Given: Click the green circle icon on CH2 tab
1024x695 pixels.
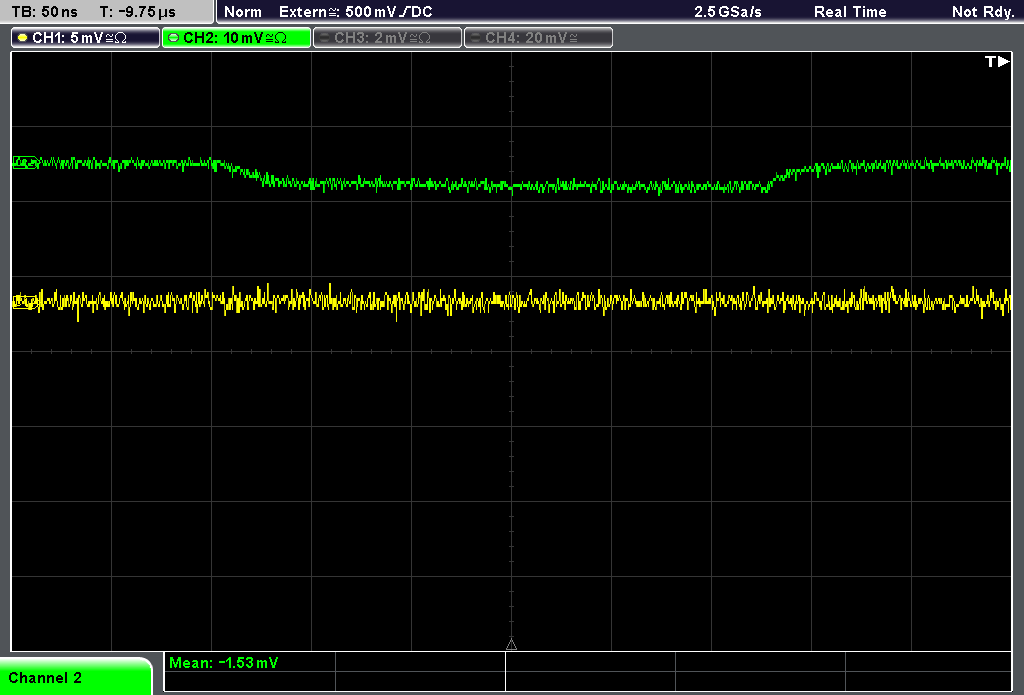Looking at the screenshot, I should point(173,38).
